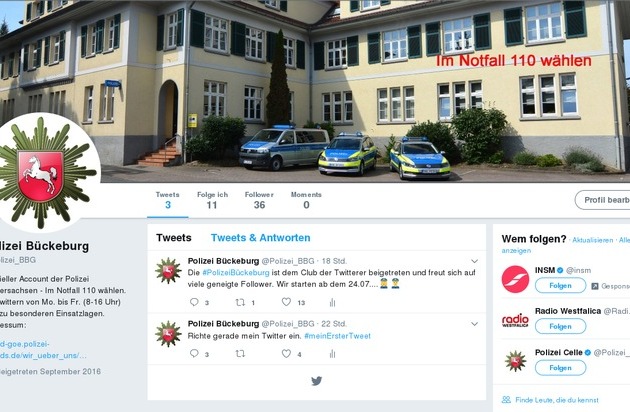Open the dropdown arrow on the second tweet
The height and width of the screenshot is (412, 630).
(x=475, y=324)
